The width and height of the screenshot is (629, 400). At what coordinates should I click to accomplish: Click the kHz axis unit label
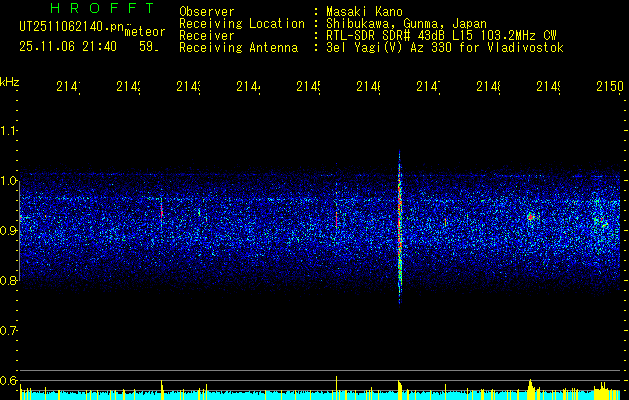(9, 82)
